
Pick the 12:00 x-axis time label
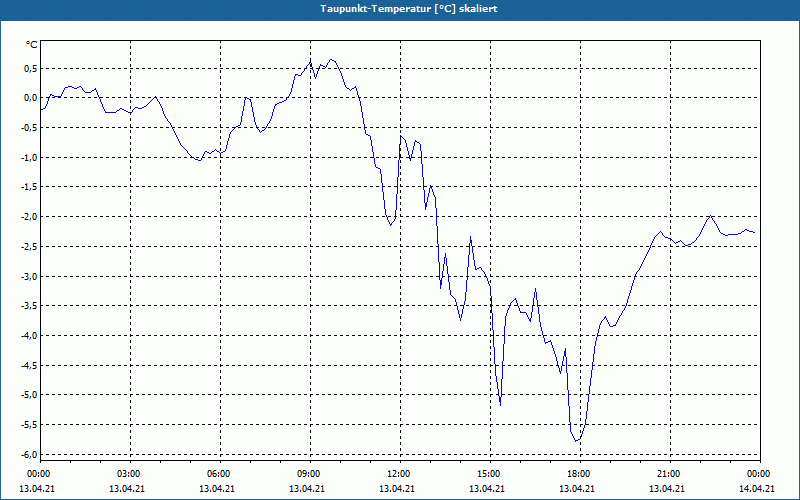pyautogui.click(x=399, y=474)
